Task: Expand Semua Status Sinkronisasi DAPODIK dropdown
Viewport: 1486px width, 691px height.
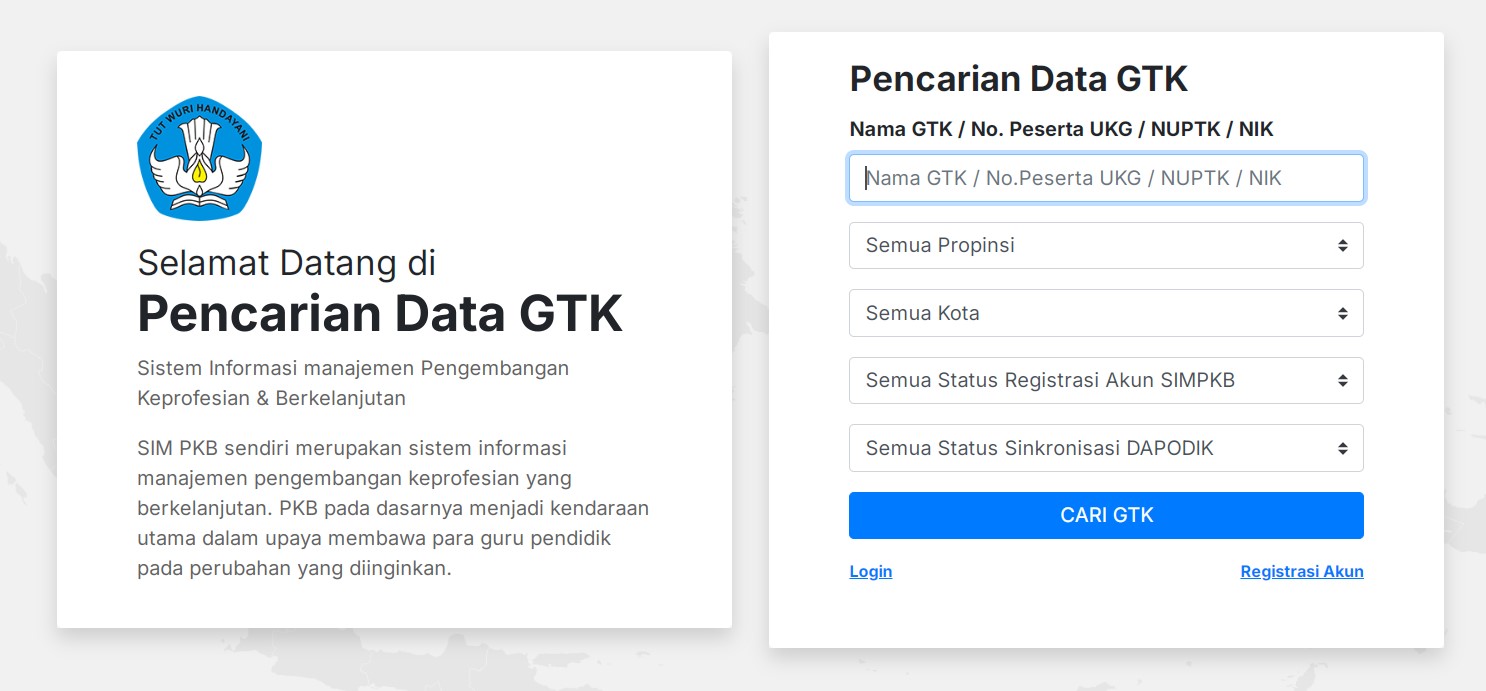Action: click(1106, 448)
